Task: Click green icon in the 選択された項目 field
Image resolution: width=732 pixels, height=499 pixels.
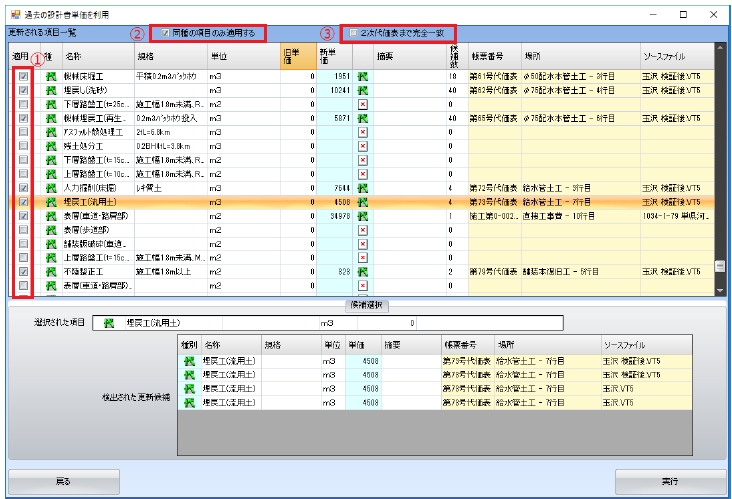Action: point(109,324)
